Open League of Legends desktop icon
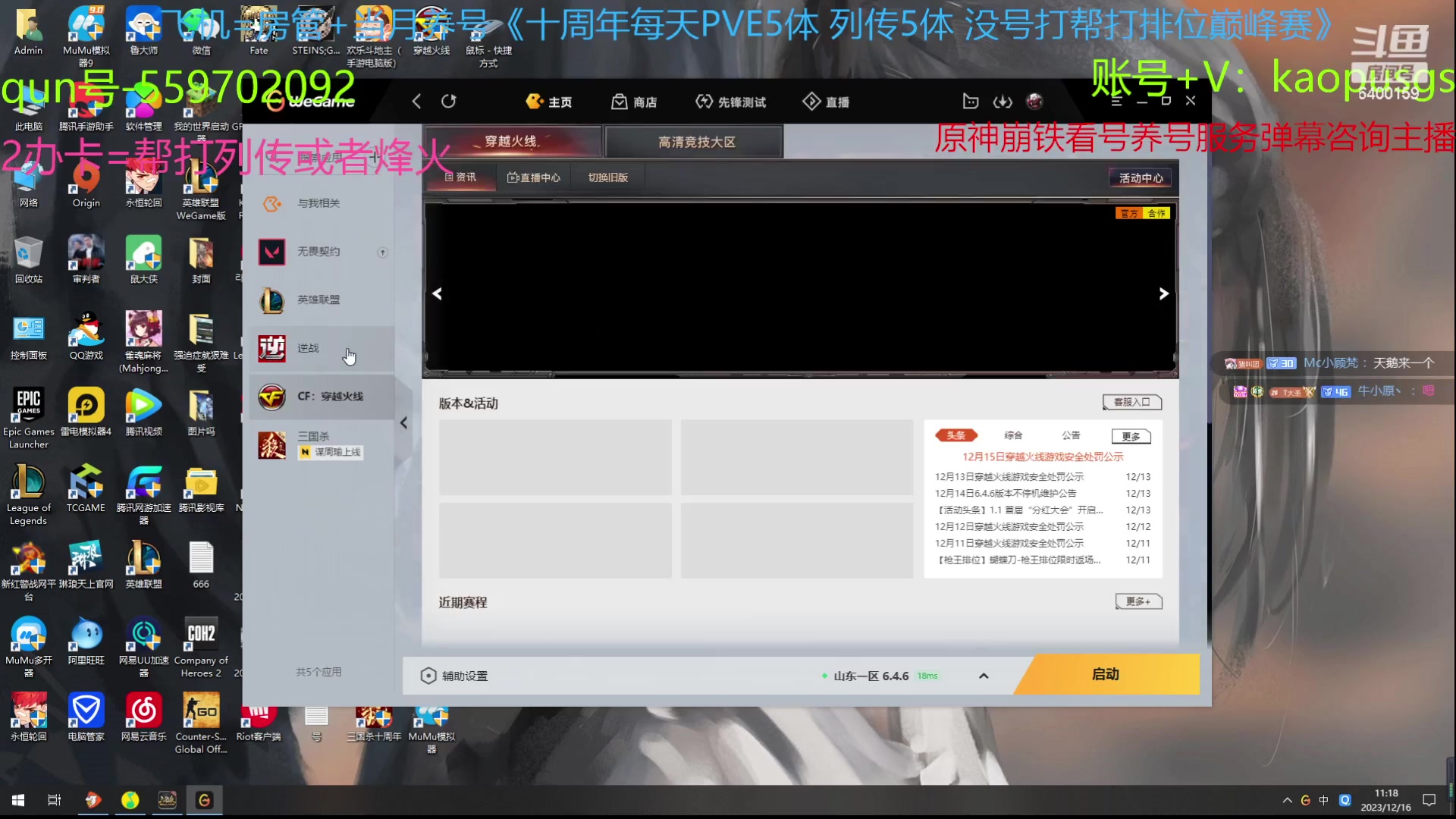This screenshot has width=1456, height=819. tap(29, 494)
